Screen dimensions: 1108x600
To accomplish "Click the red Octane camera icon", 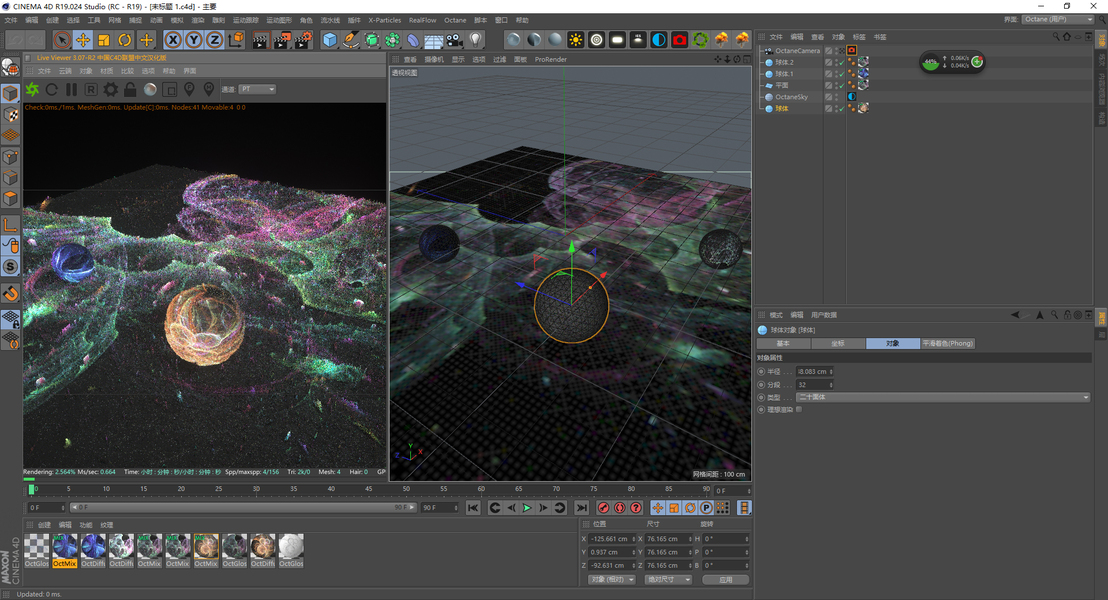I will (x=680, y=40).
